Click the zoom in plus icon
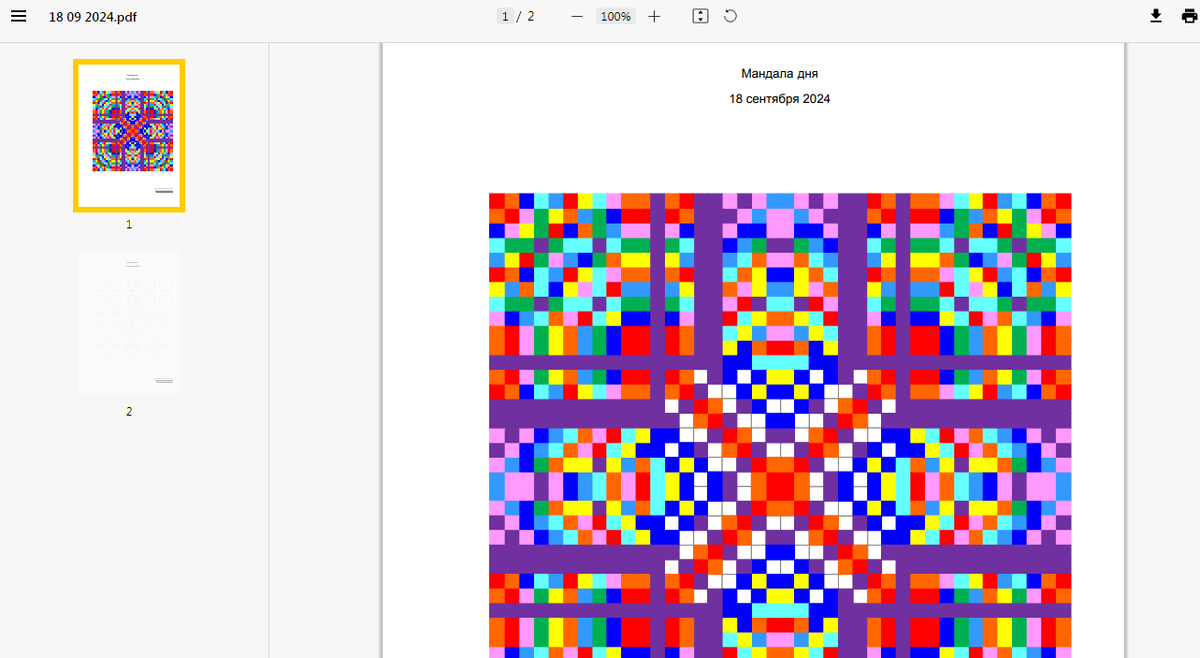This screenshot has width=1200, height=658. pyautogui.click(x=654, y=16)
